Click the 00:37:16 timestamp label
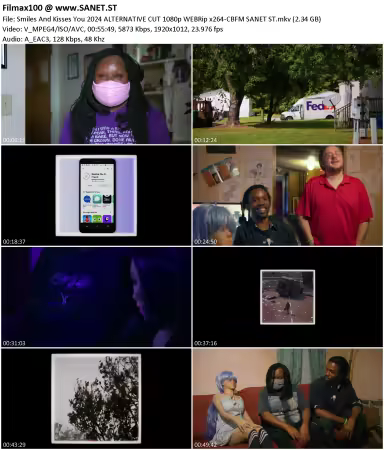 pyautogui.click(x=205, y=343)
